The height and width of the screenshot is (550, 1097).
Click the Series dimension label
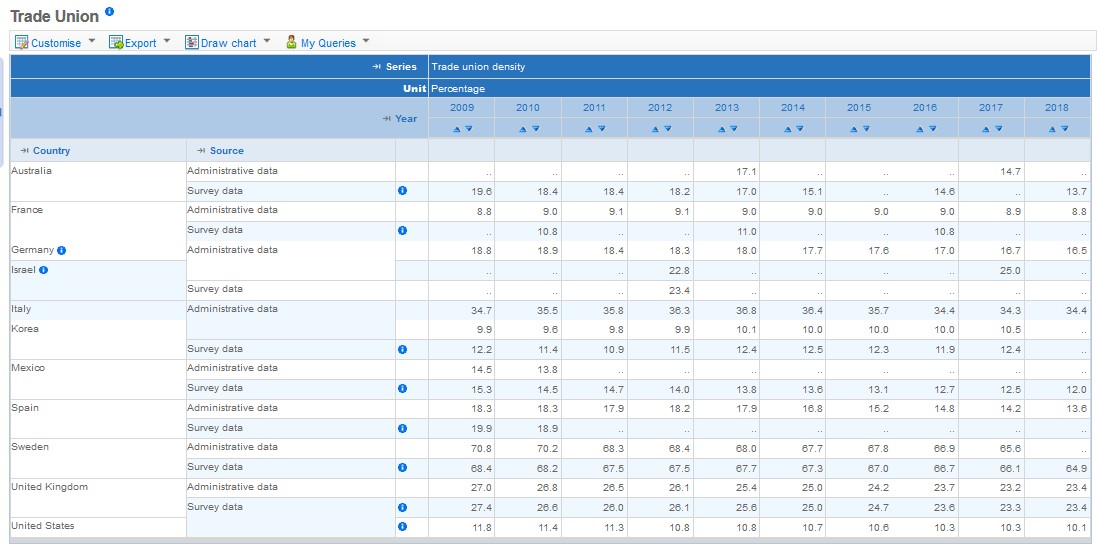click(x=401, y=67)
